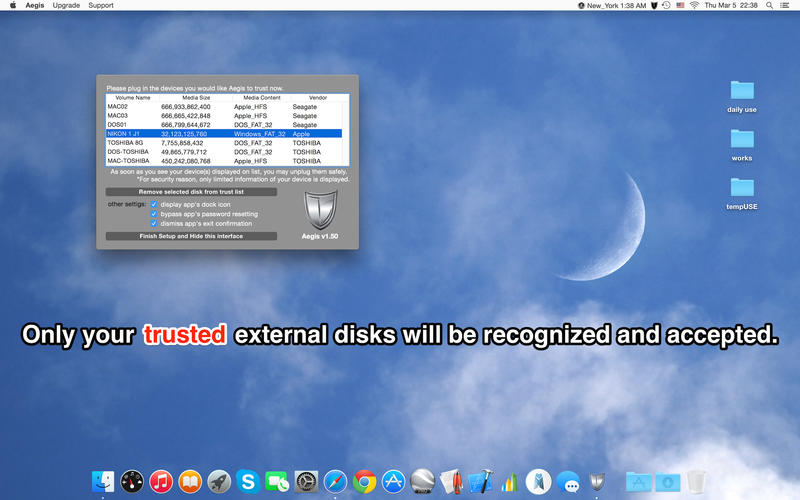Viewport: 800px width, 500px height.
Task: Uncheck 'bypass app's password resetting'
Action: coord(153,213)
